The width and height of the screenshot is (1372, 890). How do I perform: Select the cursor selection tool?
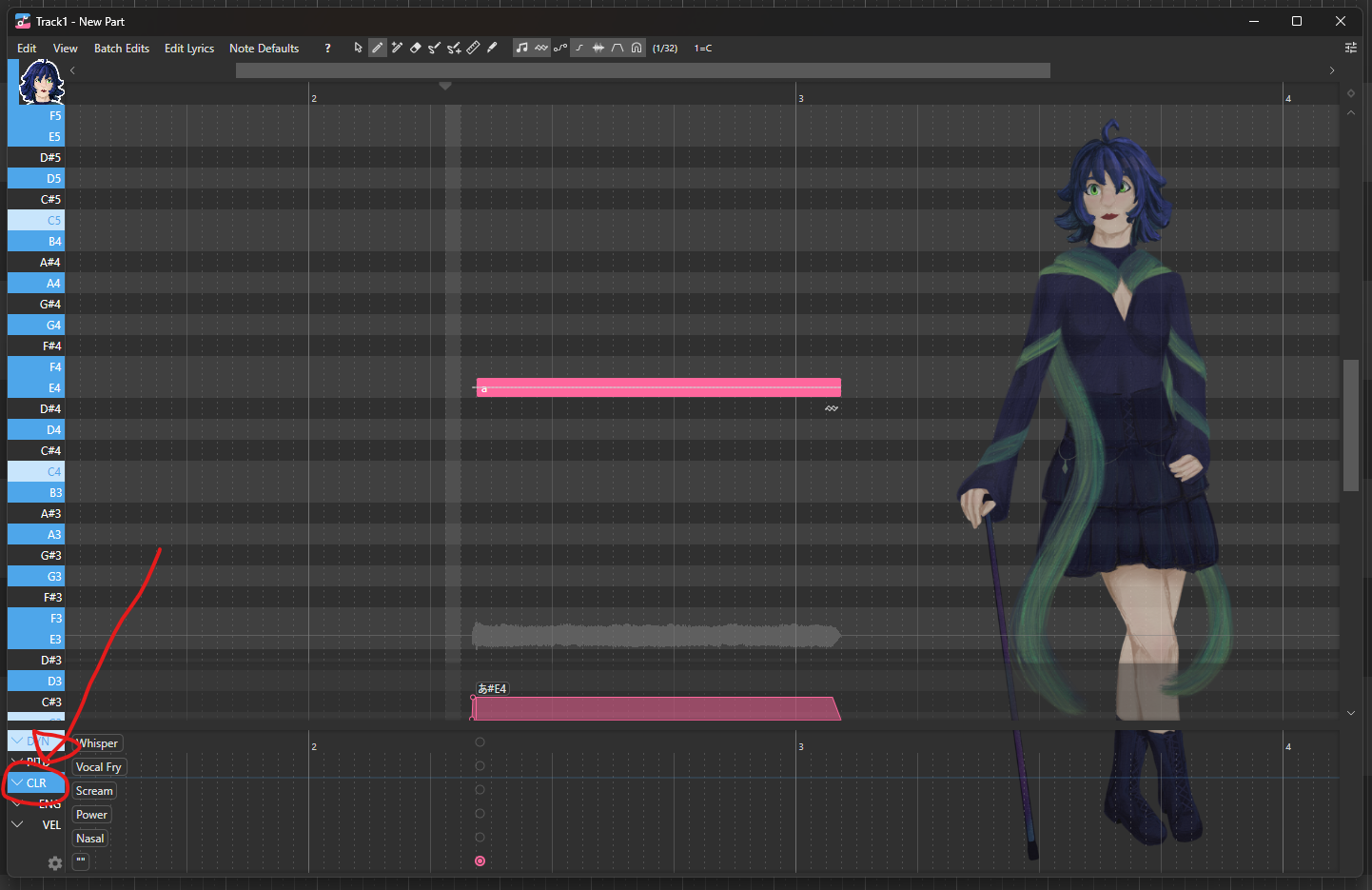point(359,48)
